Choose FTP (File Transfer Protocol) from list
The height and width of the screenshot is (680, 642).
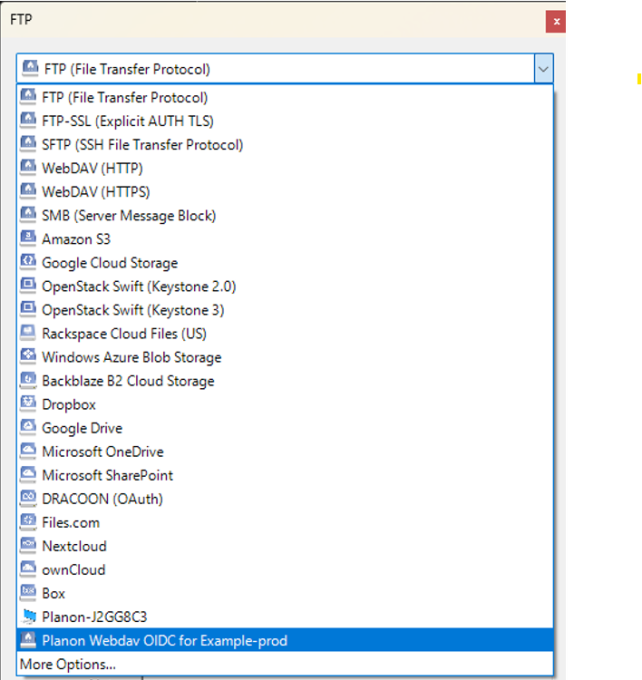pos(285,97)
